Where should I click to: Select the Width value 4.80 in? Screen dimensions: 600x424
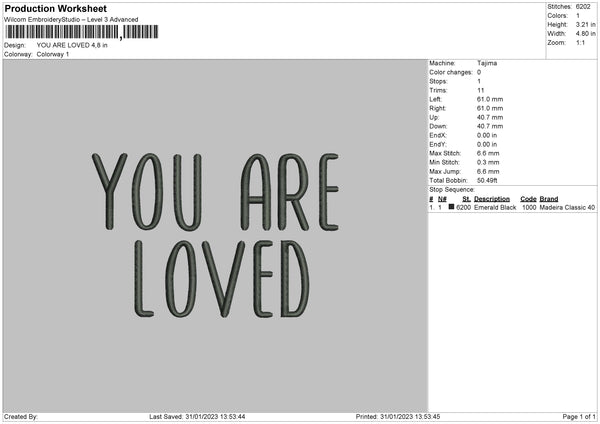click(585, 34)
